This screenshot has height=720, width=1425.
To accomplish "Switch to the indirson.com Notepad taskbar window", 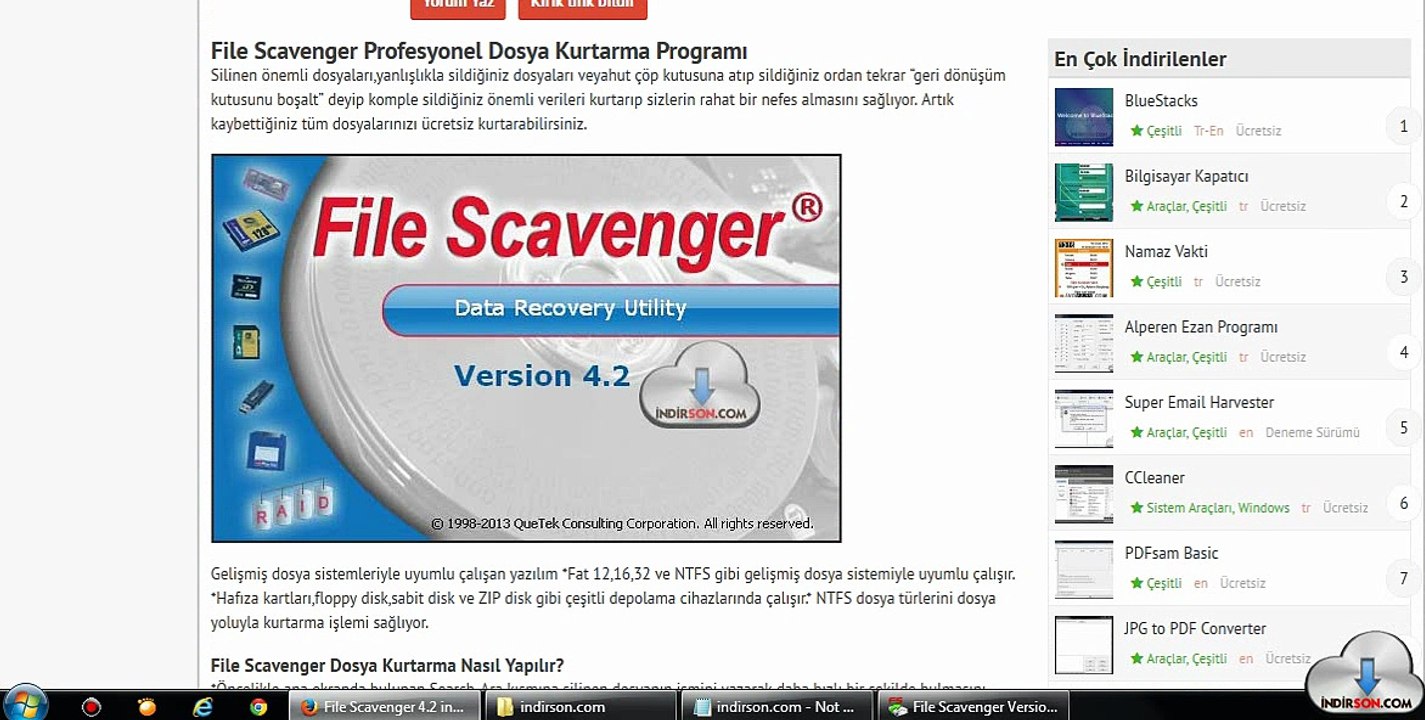I will [x=777, y=707].
